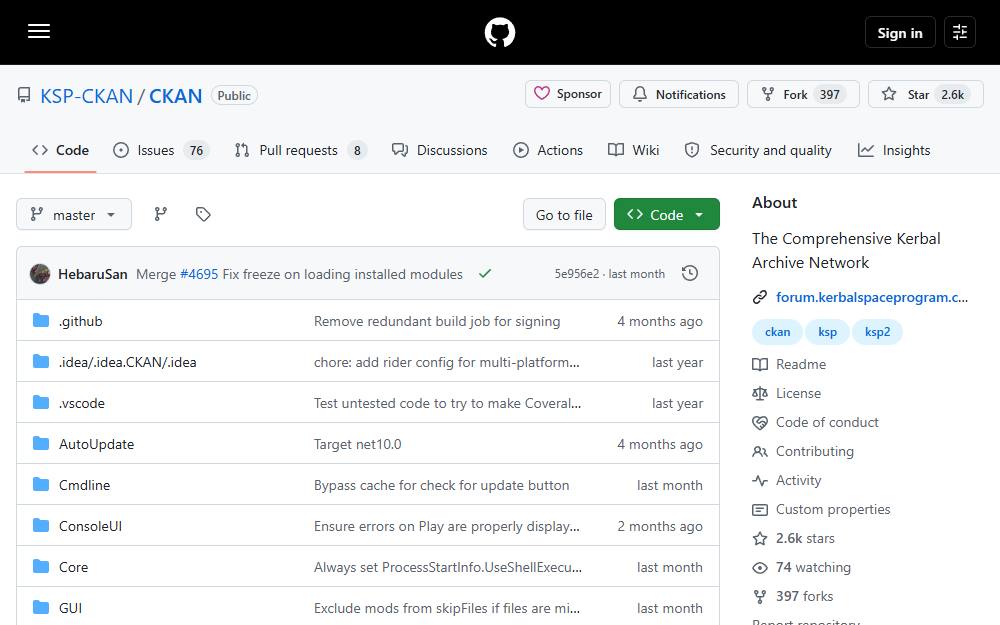Click the folder icon beside AutoUpdate

click(41, 443)
